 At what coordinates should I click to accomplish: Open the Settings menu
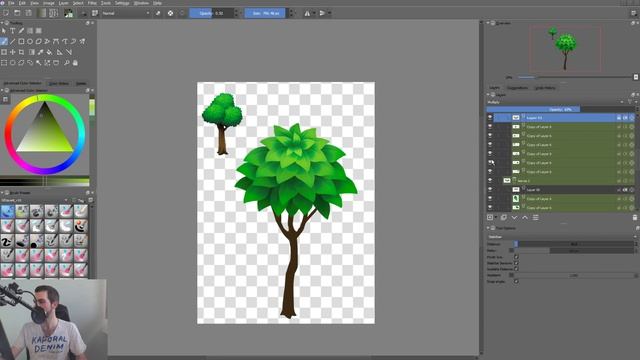tap(122, 3)
